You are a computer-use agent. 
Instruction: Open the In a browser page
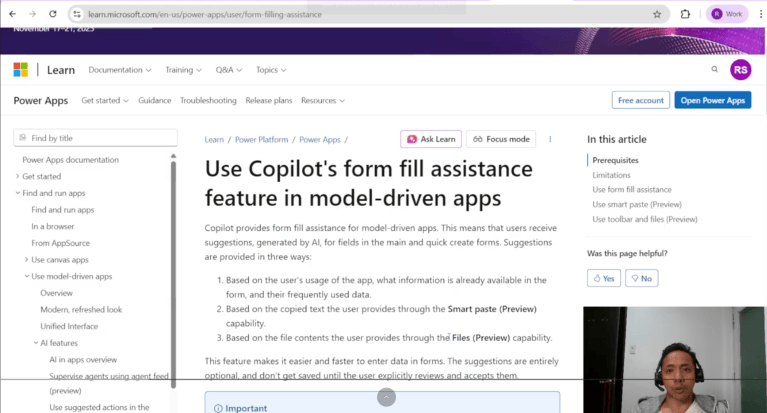click(53, 226)
